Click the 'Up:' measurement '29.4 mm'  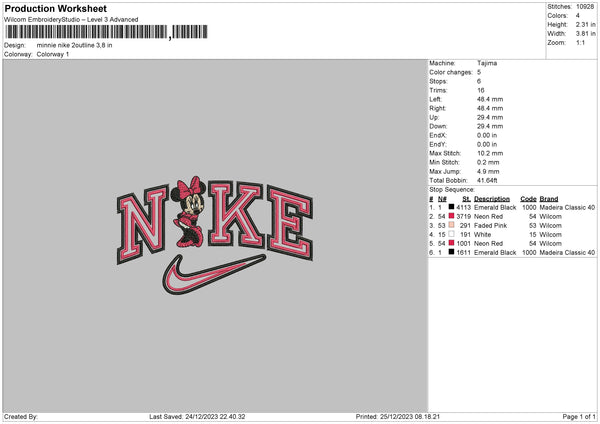coord(490,117)
